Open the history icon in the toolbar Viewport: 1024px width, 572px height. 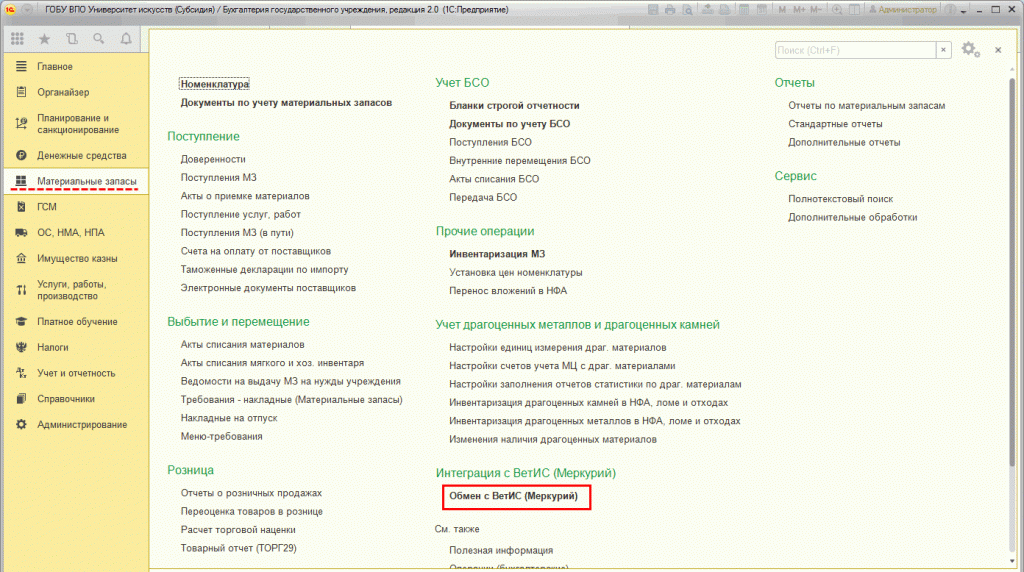[x=71, y=40]
